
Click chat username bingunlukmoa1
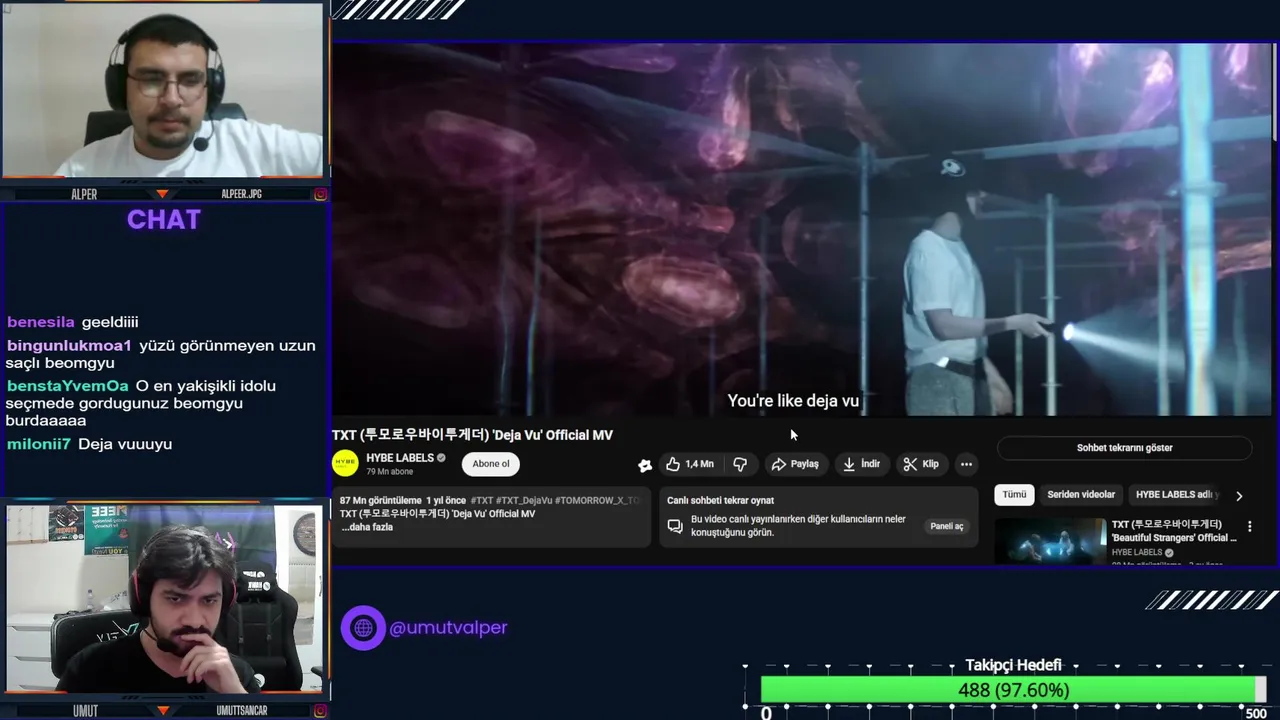pyautogui.click(x=69, y=345)
